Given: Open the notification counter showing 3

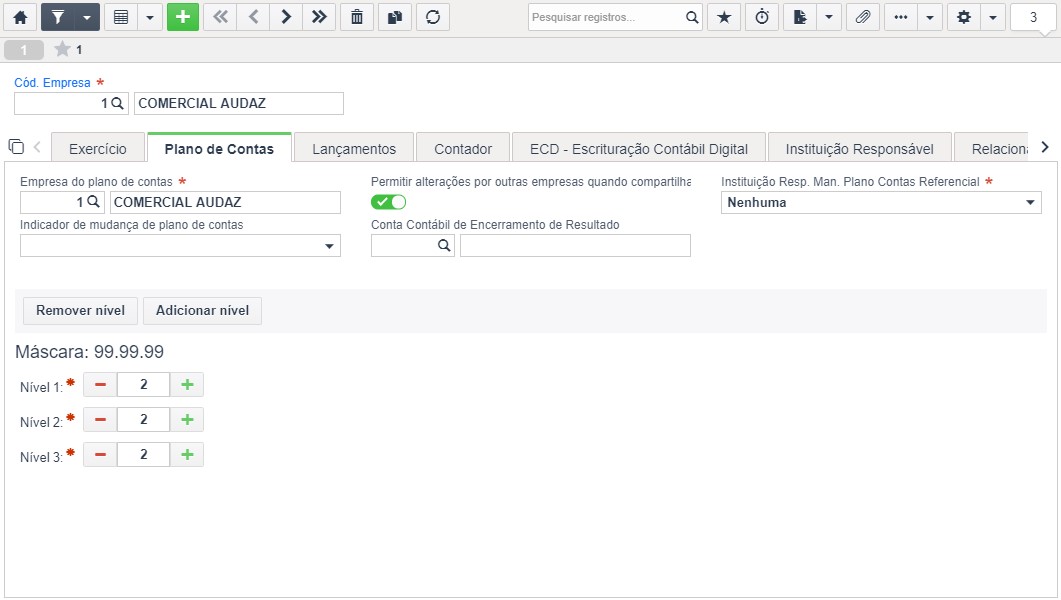Looking at the screenshot, I should pos(1033,18).
